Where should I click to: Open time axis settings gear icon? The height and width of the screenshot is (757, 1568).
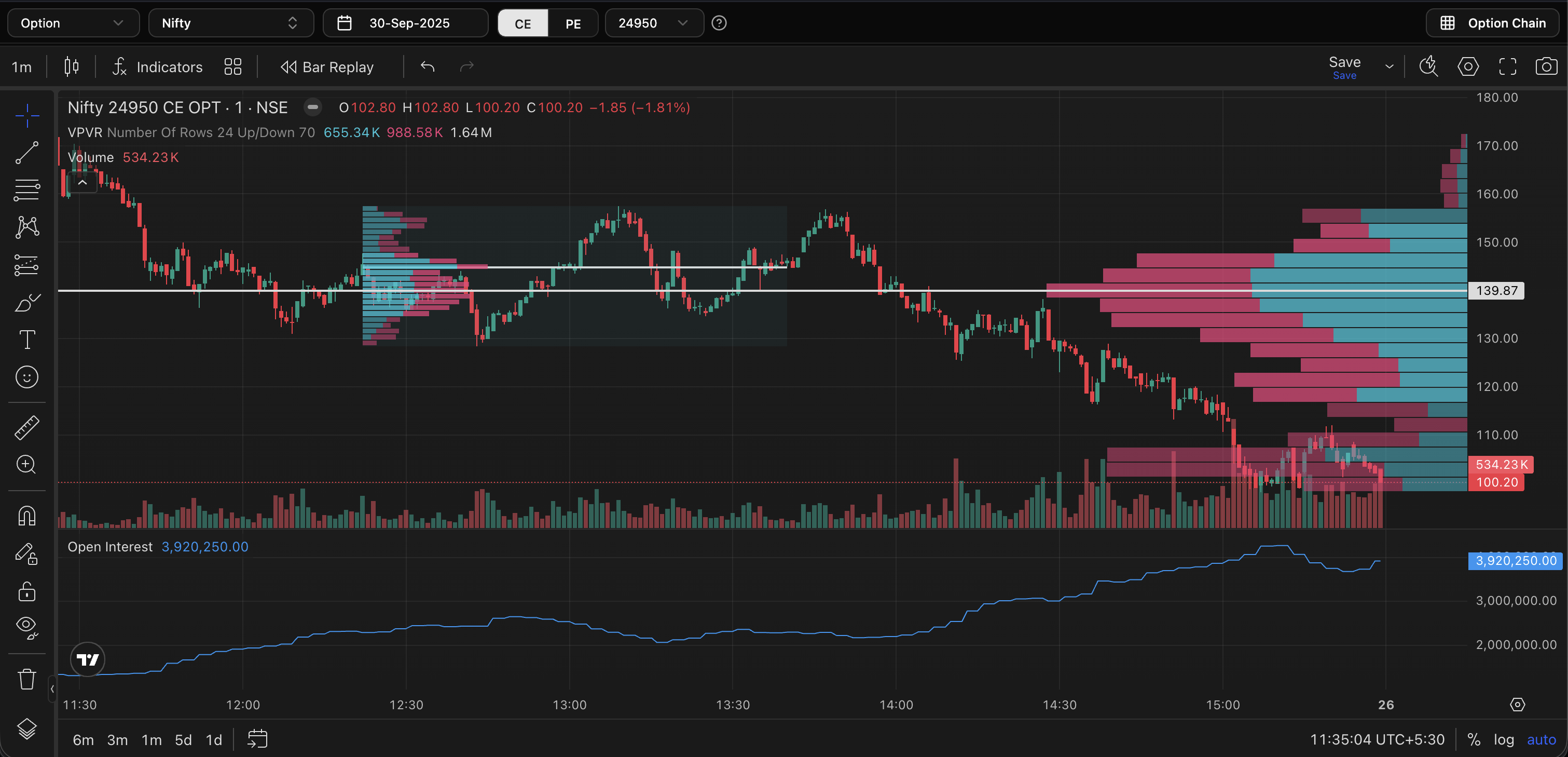[x=1518, y=705]
